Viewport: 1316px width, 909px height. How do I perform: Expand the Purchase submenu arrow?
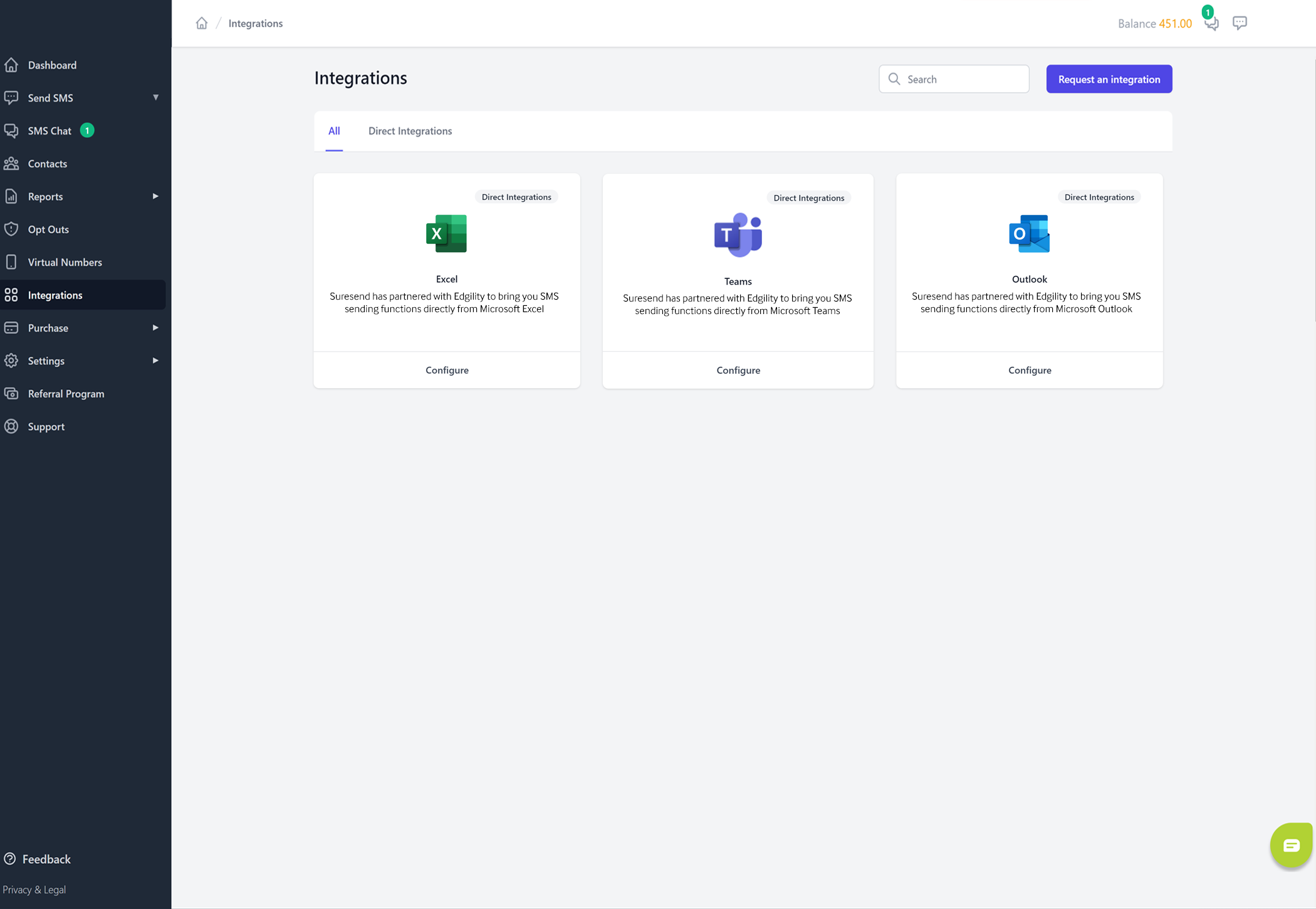click(x=155, y=328)
